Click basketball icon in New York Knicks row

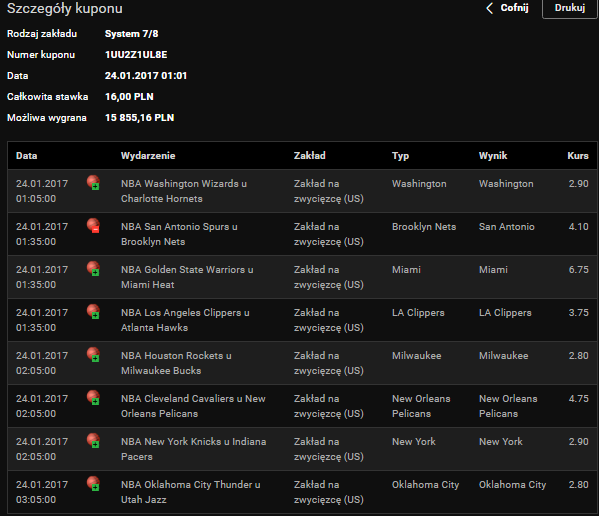pyautogui.click(x=93, y=440)
